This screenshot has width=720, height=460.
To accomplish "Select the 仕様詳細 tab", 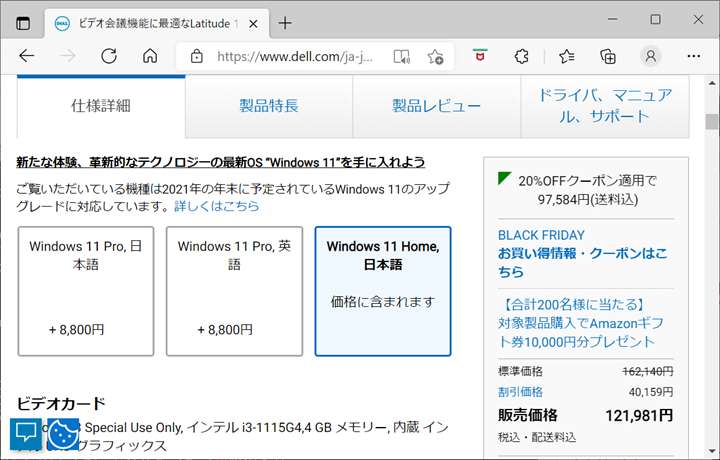I will pos(101,106).
